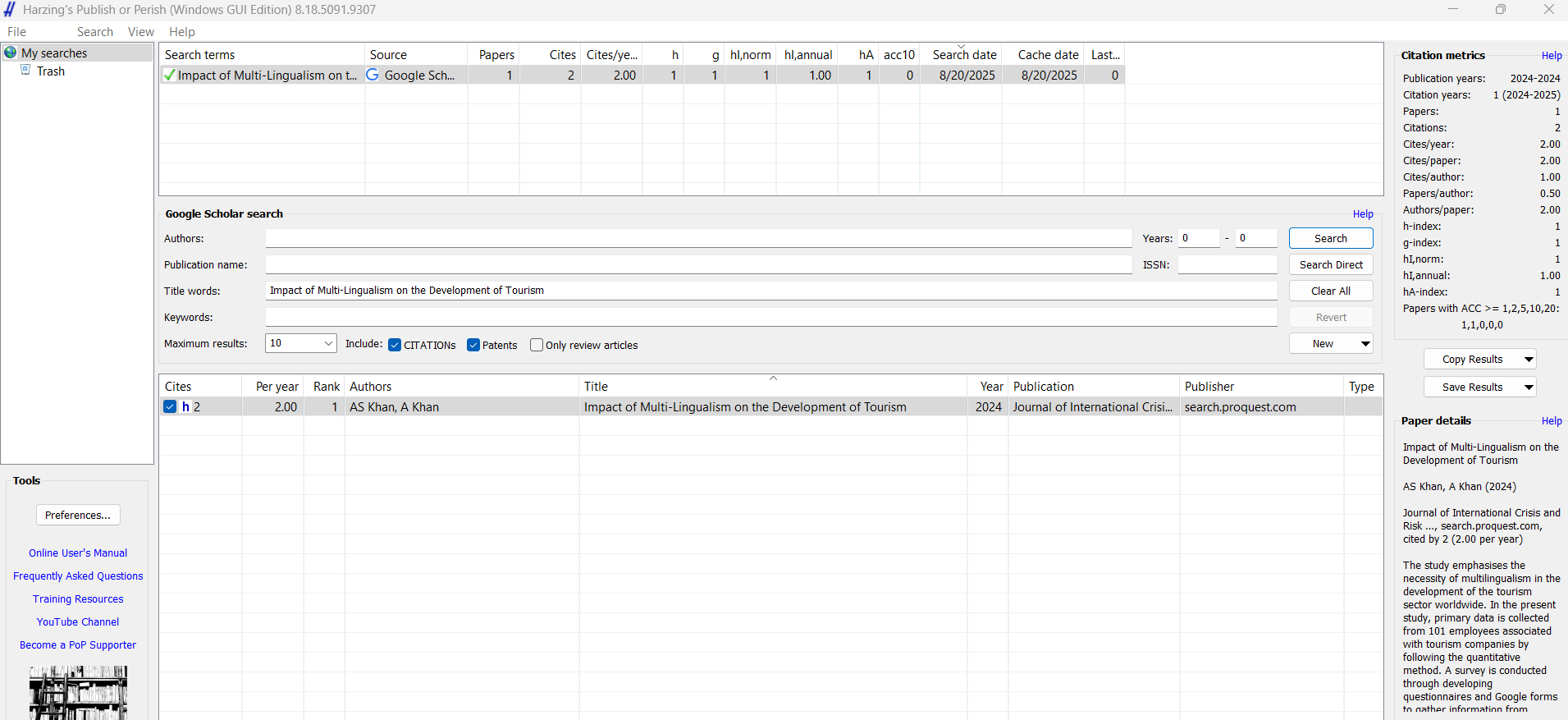Click the ISSN input field
This screenshot has height=720, width=1568.
point(1227,264)
